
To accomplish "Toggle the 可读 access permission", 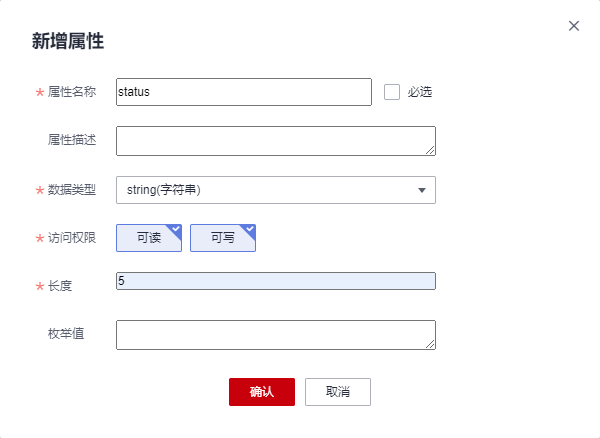I will (x=149, y=238).
